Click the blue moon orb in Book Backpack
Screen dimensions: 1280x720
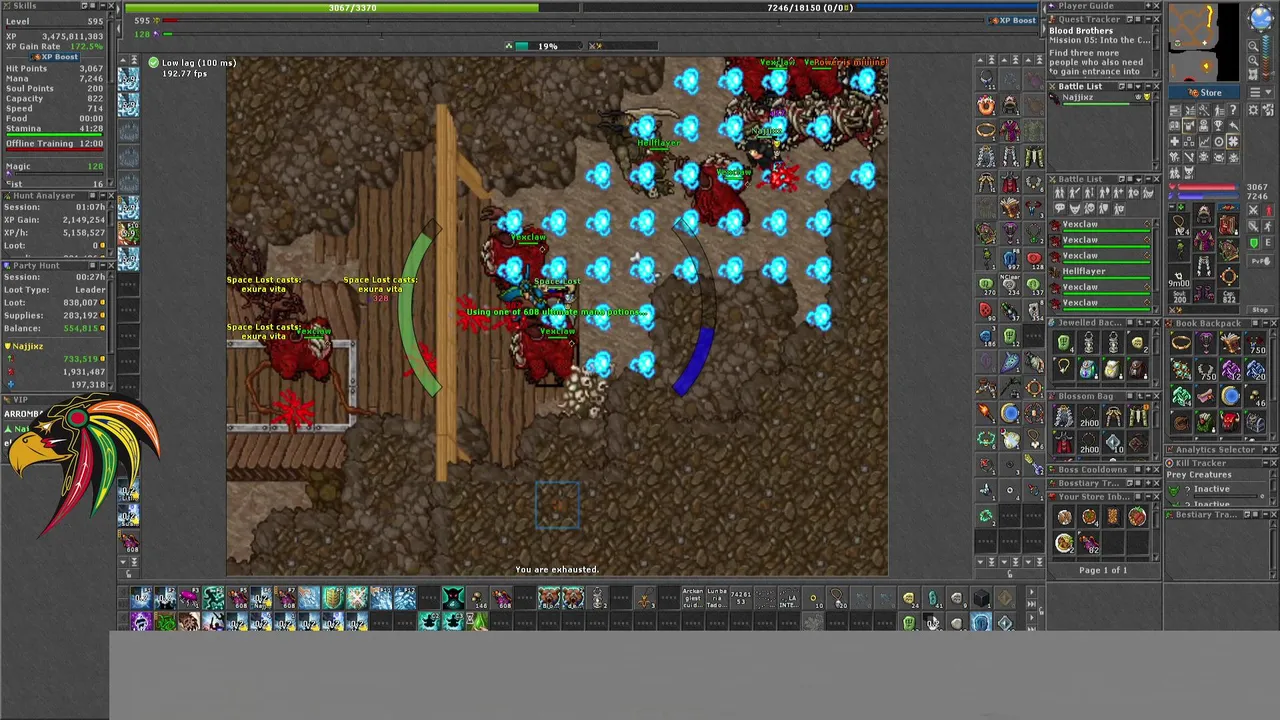point(1230,395)
